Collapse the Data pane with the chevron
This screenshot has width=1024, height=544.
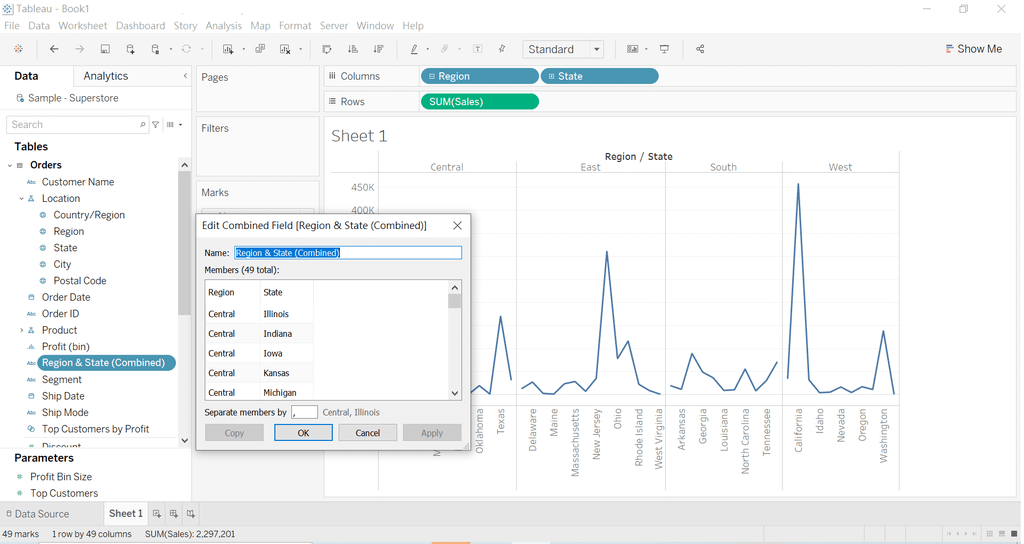185,76
